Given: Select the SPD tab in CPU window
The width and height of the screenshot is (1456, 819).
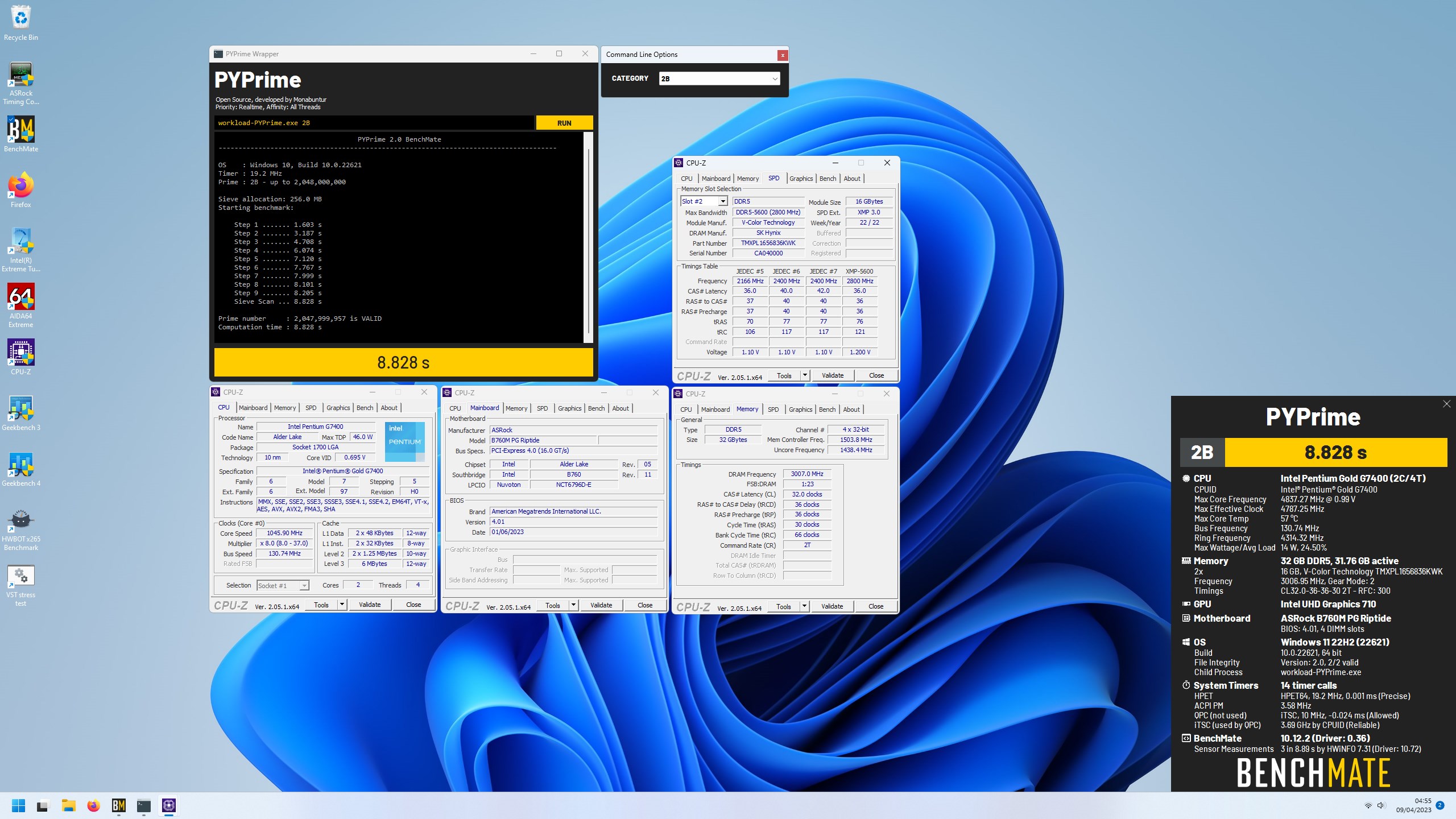Looking at the screenshot, I should (311, 408).
